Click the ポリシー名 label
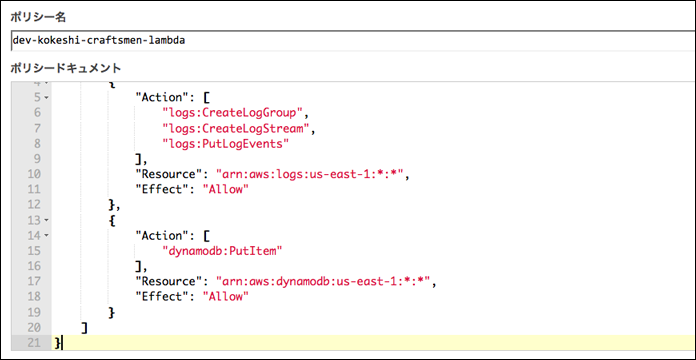696x360 pixels. (x=38, y=17)
